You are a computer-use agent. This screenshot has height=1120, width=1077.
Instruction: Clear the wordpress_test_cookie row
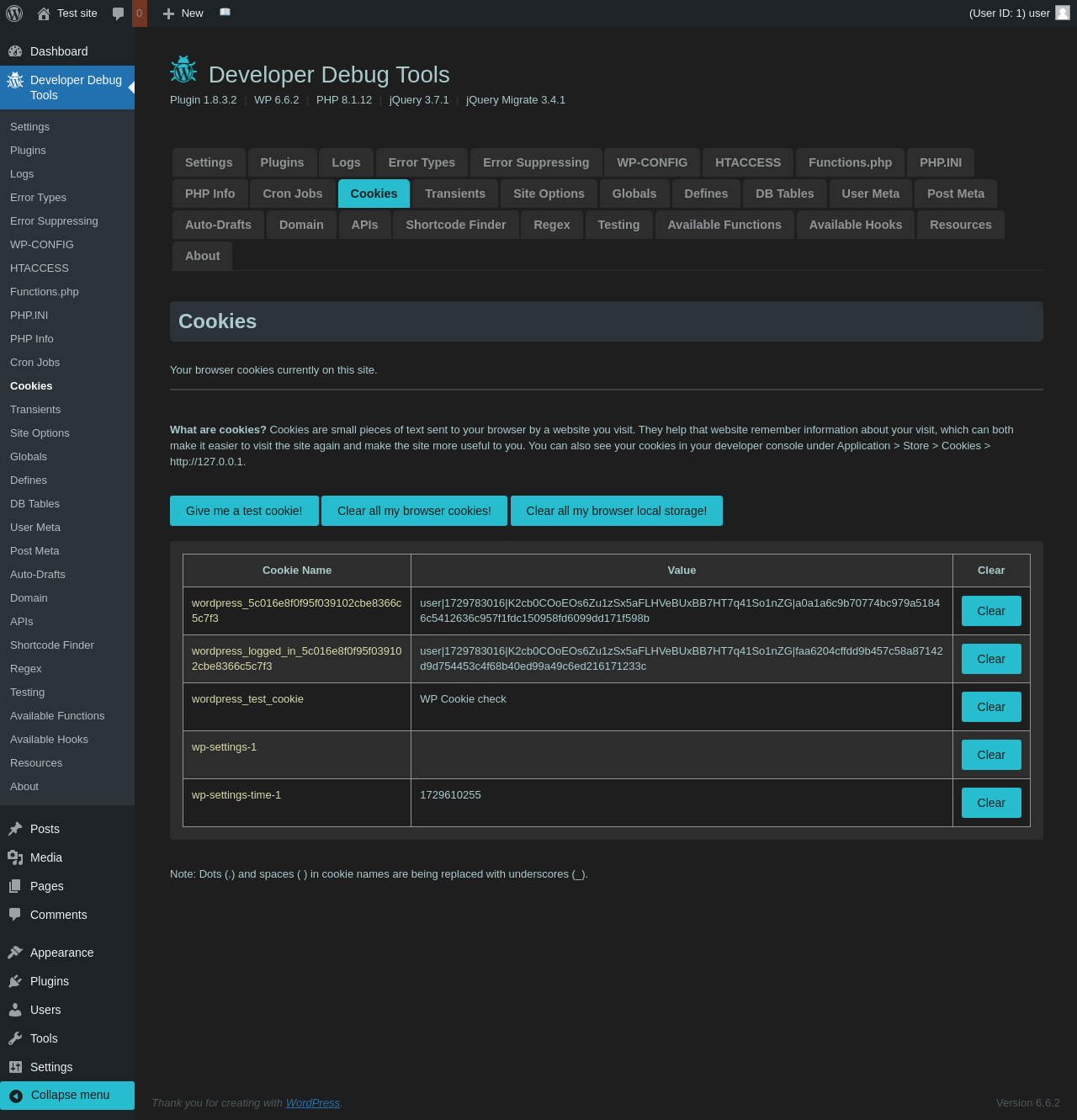(x=991, y=707)
